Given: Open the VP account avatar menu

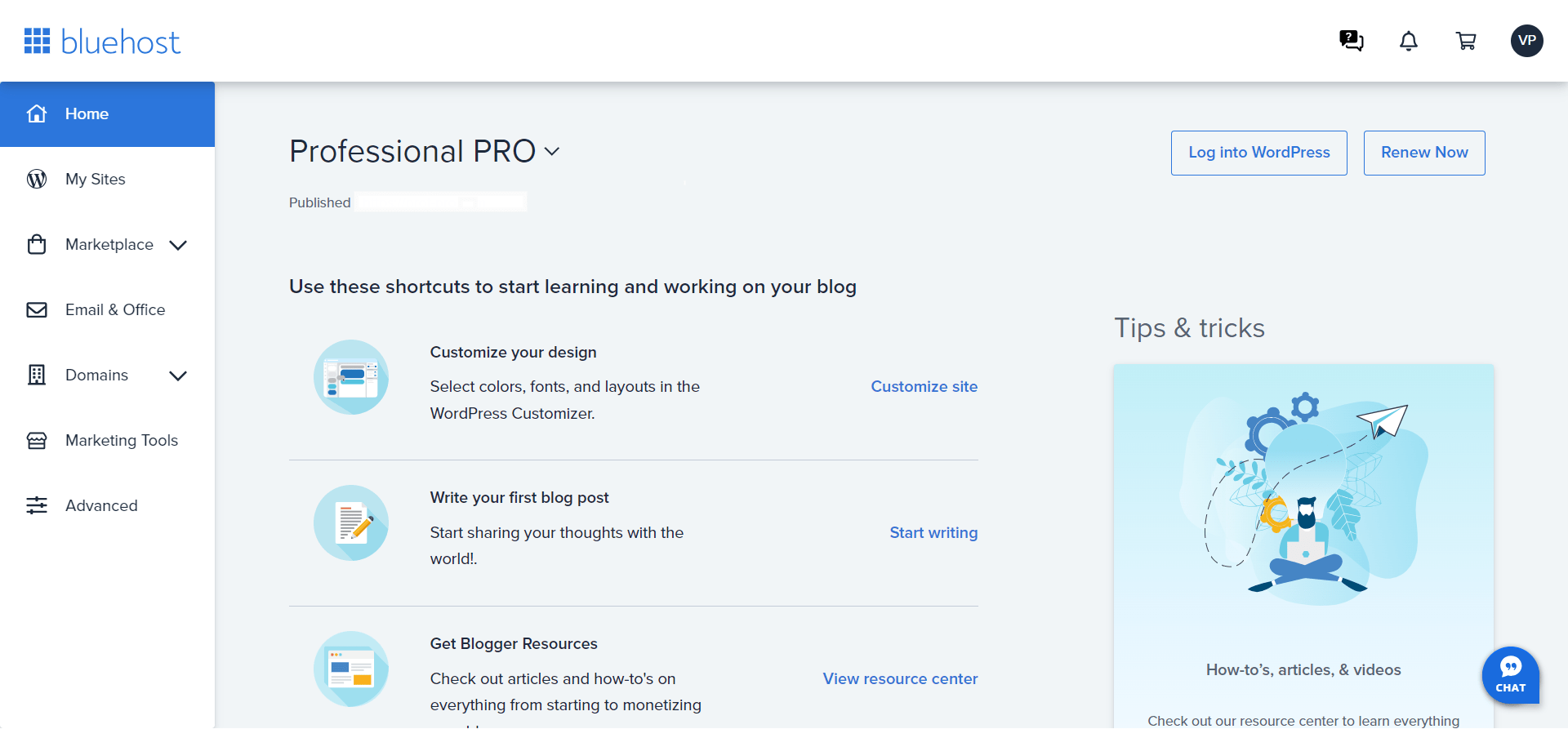Looking at the screenshot, I should [x=1527, y=41].
